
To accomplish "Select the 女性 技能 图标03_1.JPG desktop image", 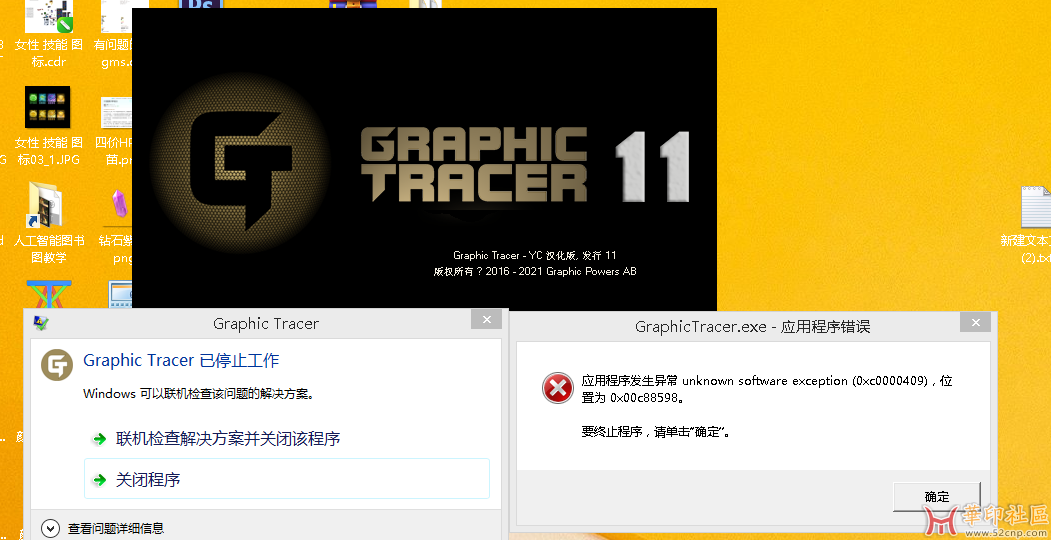I will (48, 126).
